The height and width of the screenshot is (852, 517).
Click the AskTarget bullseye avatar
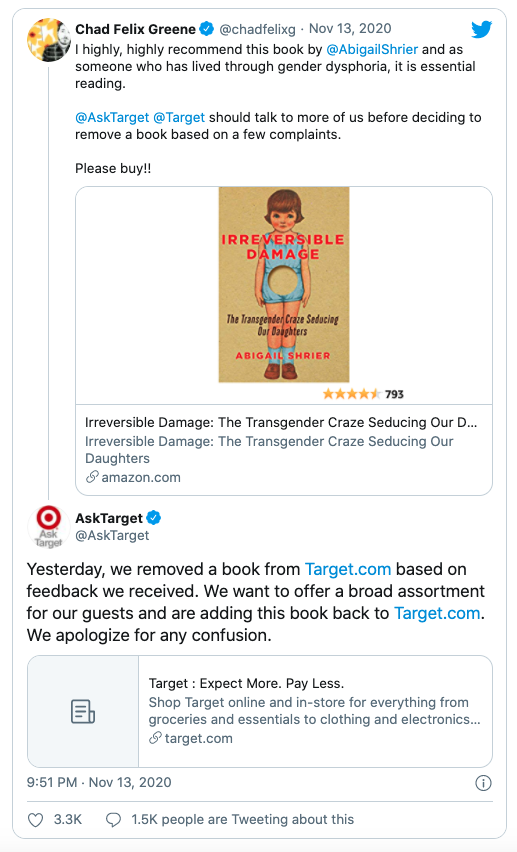48,527
